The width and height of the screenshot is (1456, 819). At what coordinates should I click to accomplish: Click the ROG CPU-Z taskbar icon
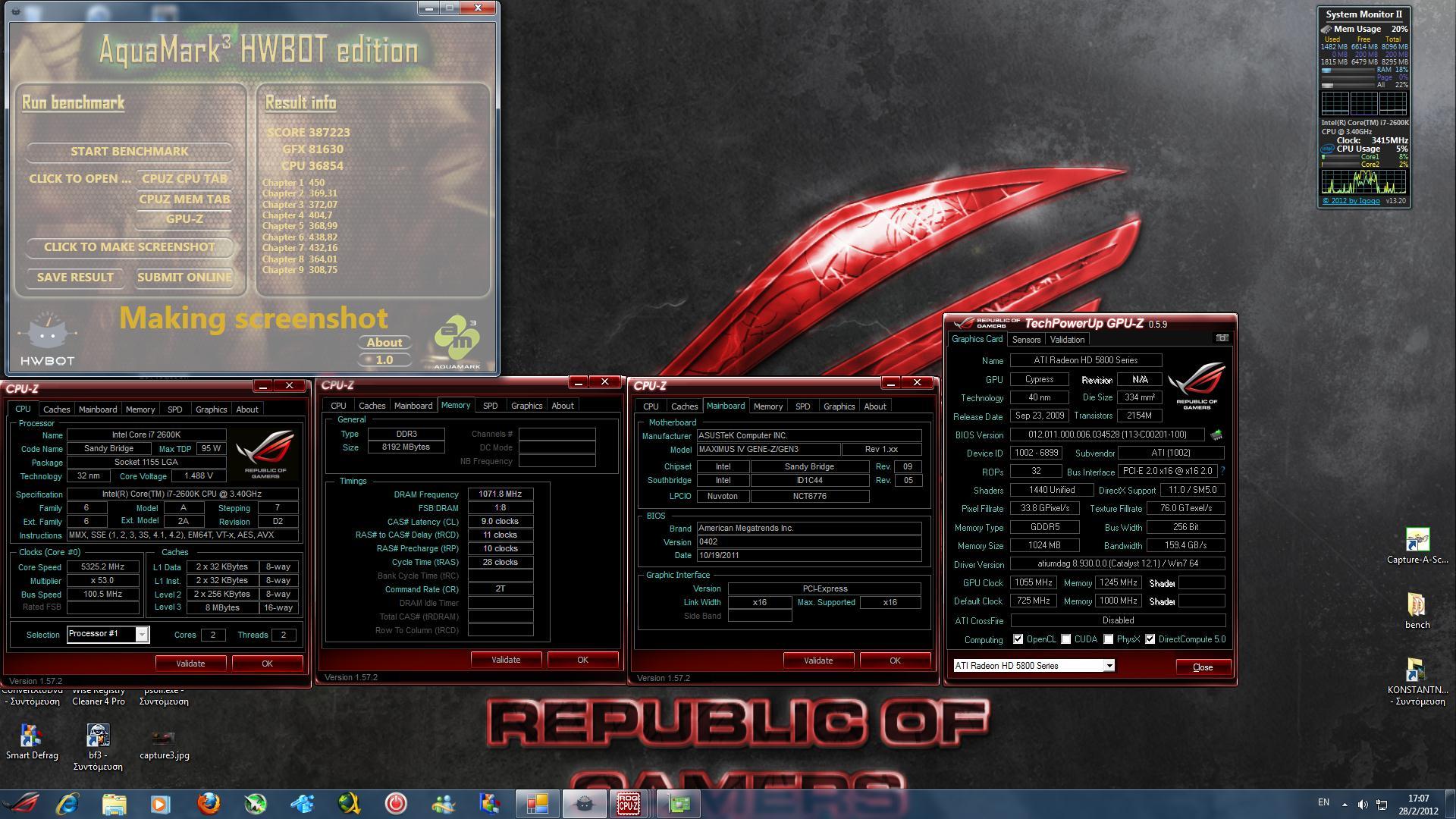click(x=629, y=803)
